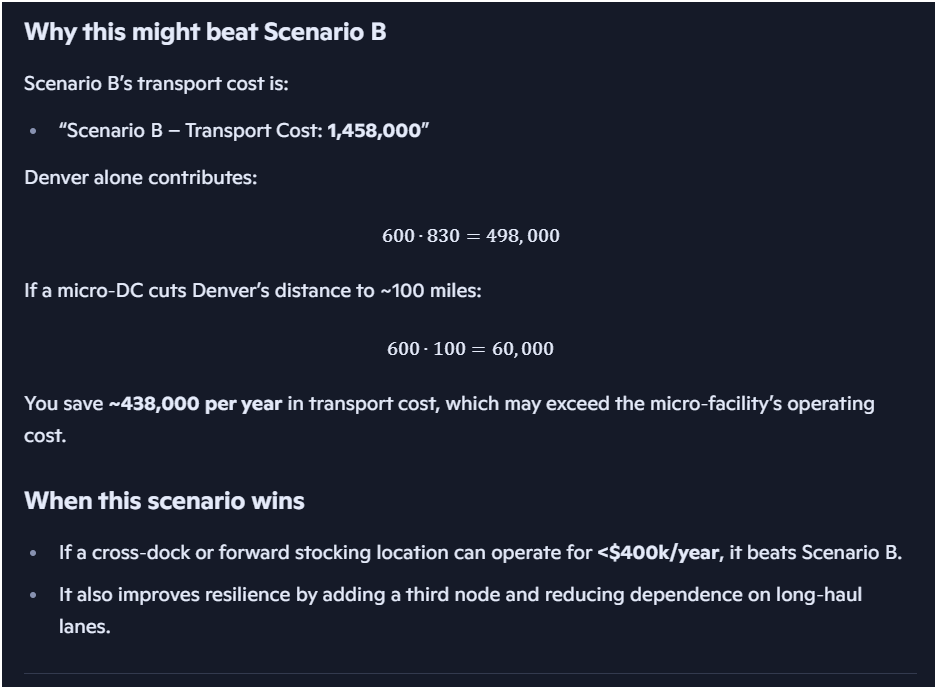The width and height of the screenshot is (937, 689).
Task: Click the bullet dot before the Transport Cost quote
Action: coord(34,132)
